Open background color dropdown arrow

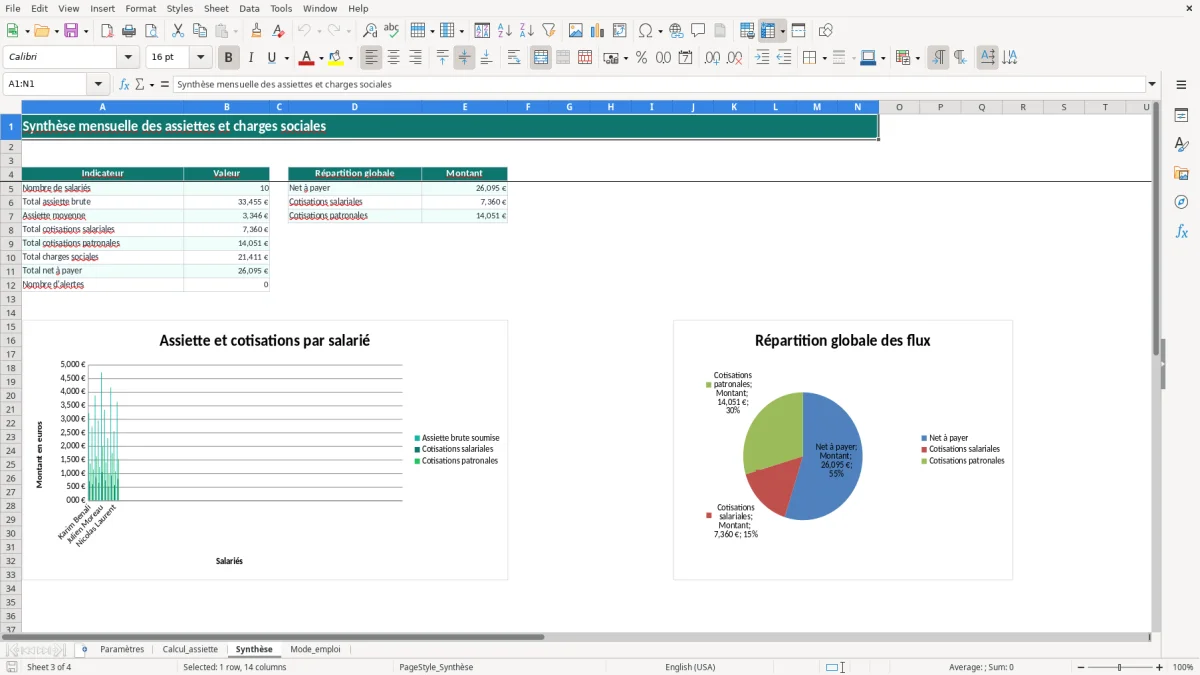[350, 58]
